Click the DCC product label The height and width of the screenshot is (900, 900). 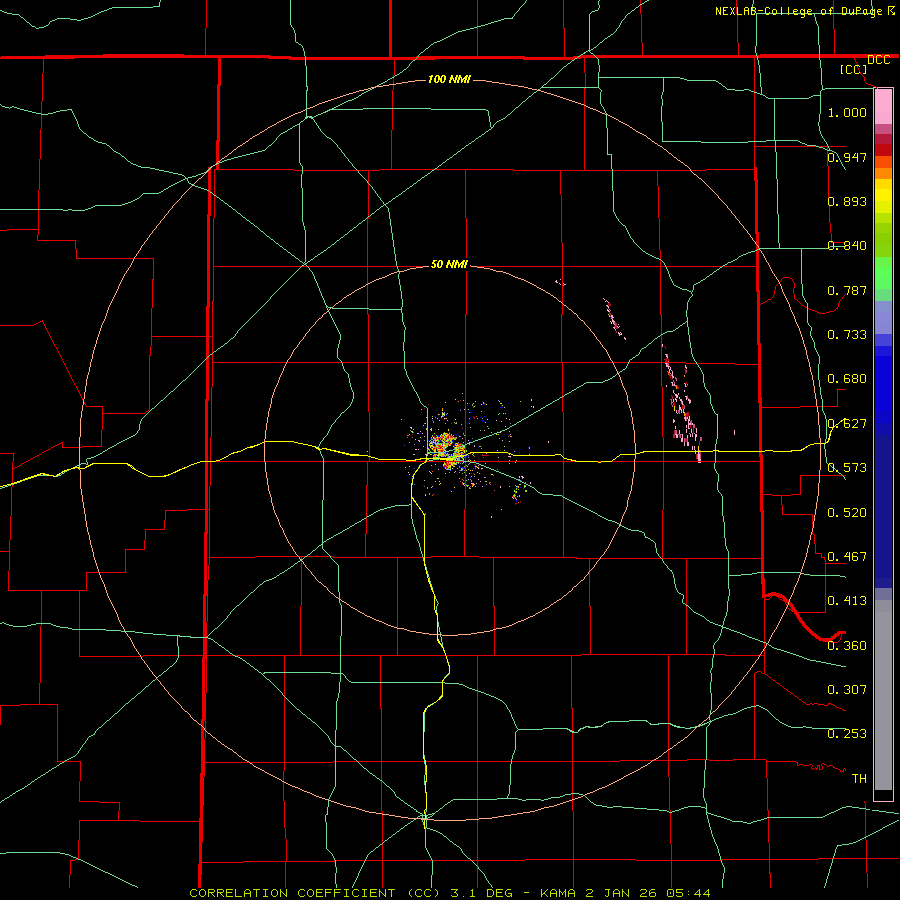tap(878, 60)
